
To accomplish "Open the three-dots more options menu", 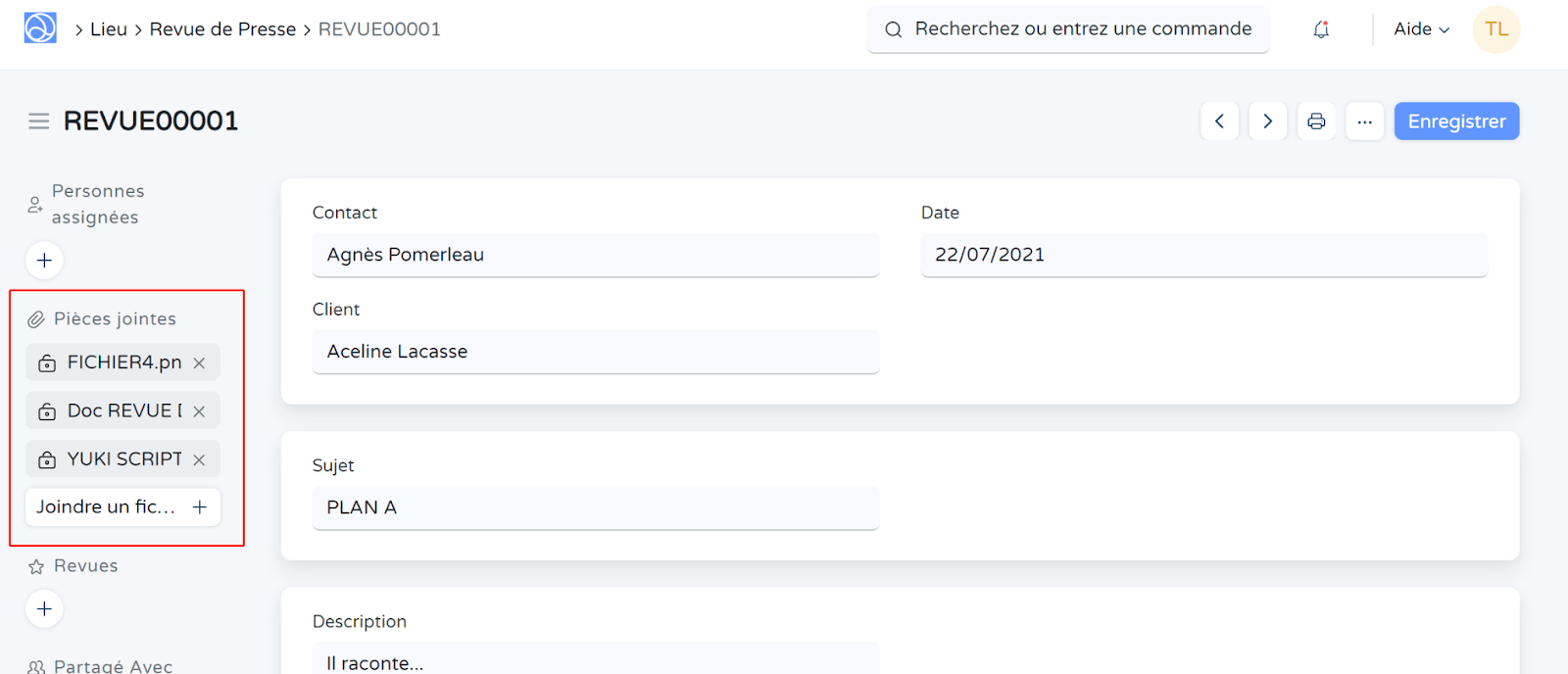I will click(x=1364, y=121).
